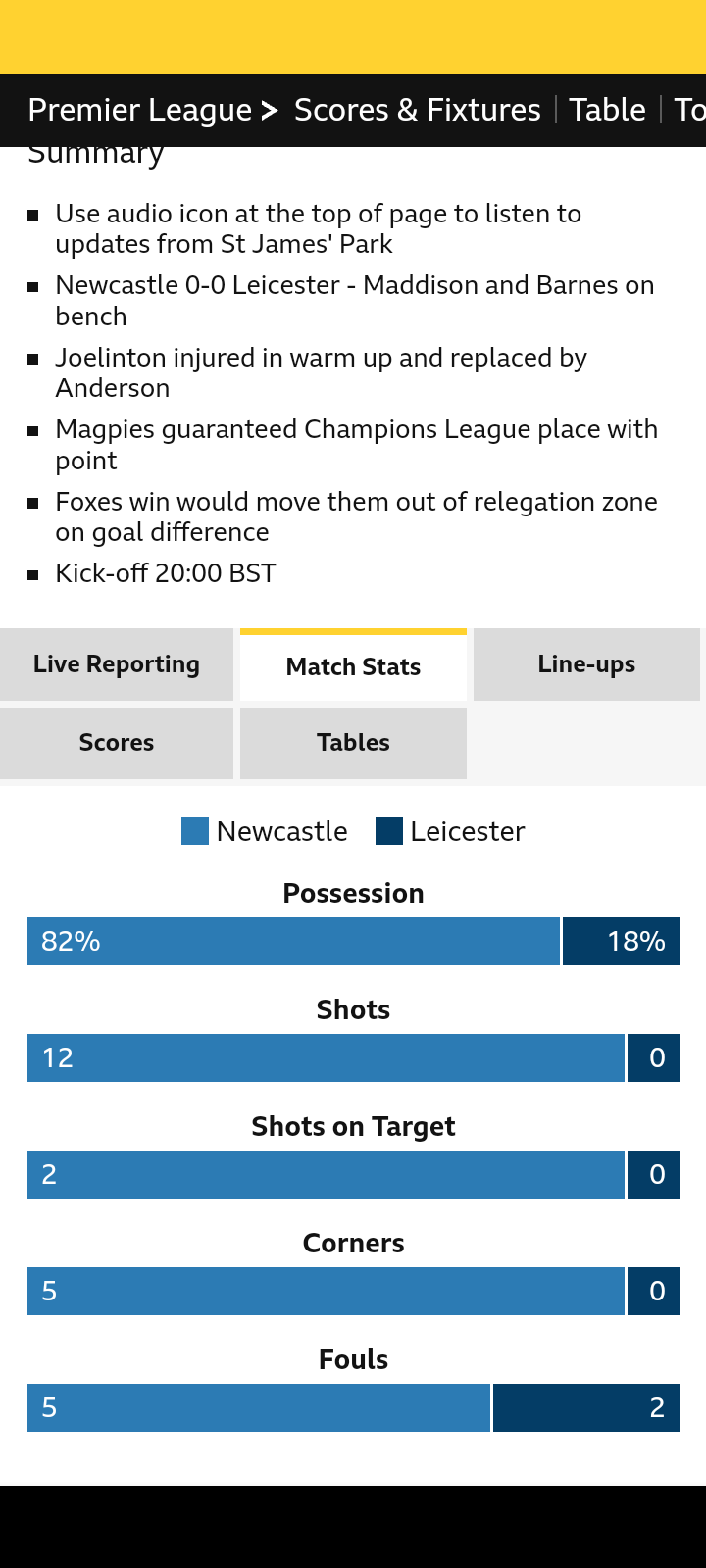This screenshot has height=1568, width=706.
Task: Click the partially visible To navigation link
Action: [689, 110]
